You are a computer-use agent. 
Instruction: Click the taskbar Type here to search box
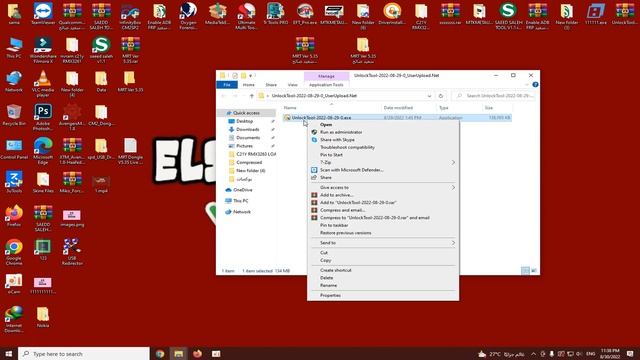click(84, 353)
